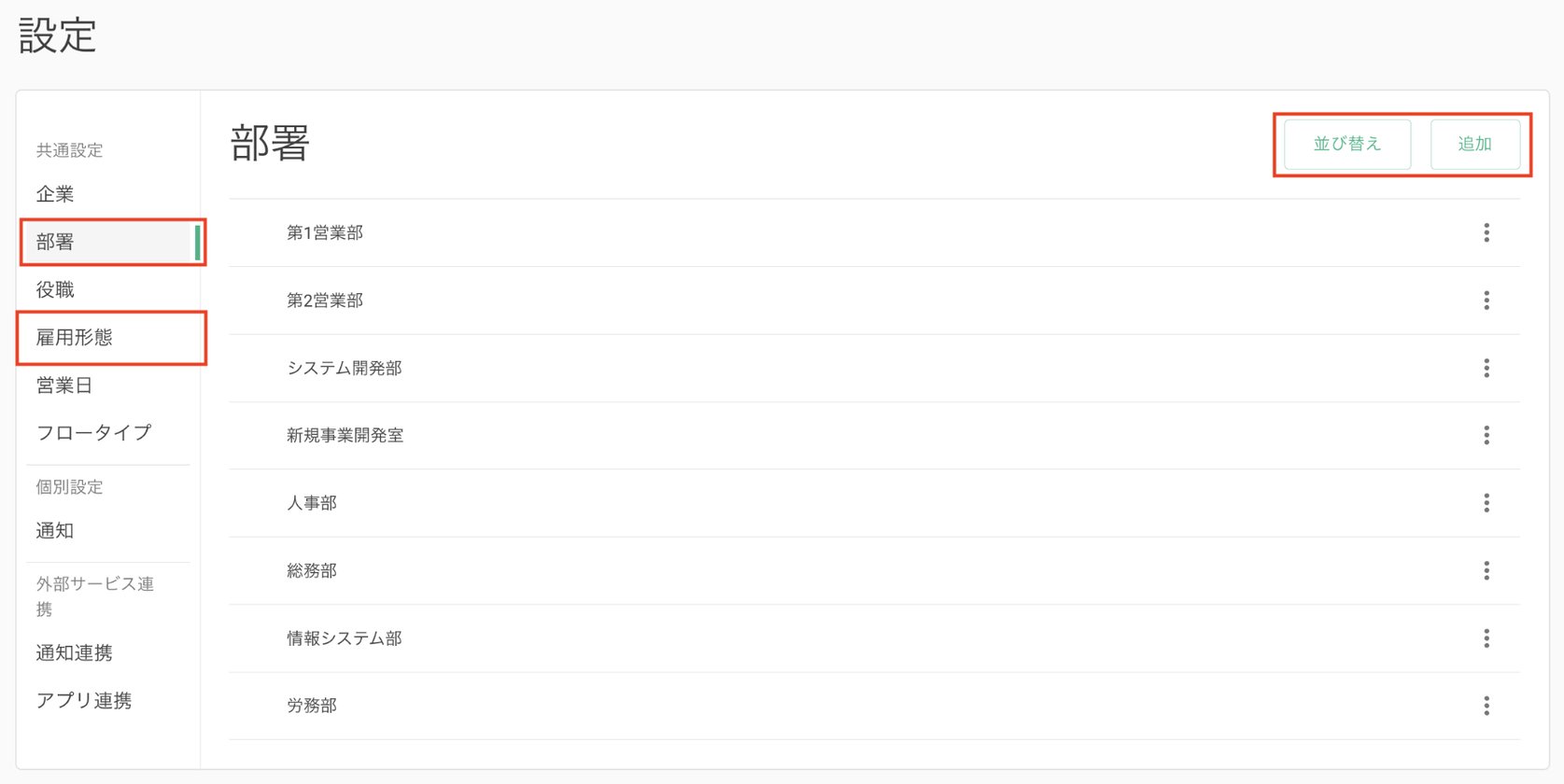
Task: Open 雇用形態 in the sidebar
Action: tap(75, 337)
